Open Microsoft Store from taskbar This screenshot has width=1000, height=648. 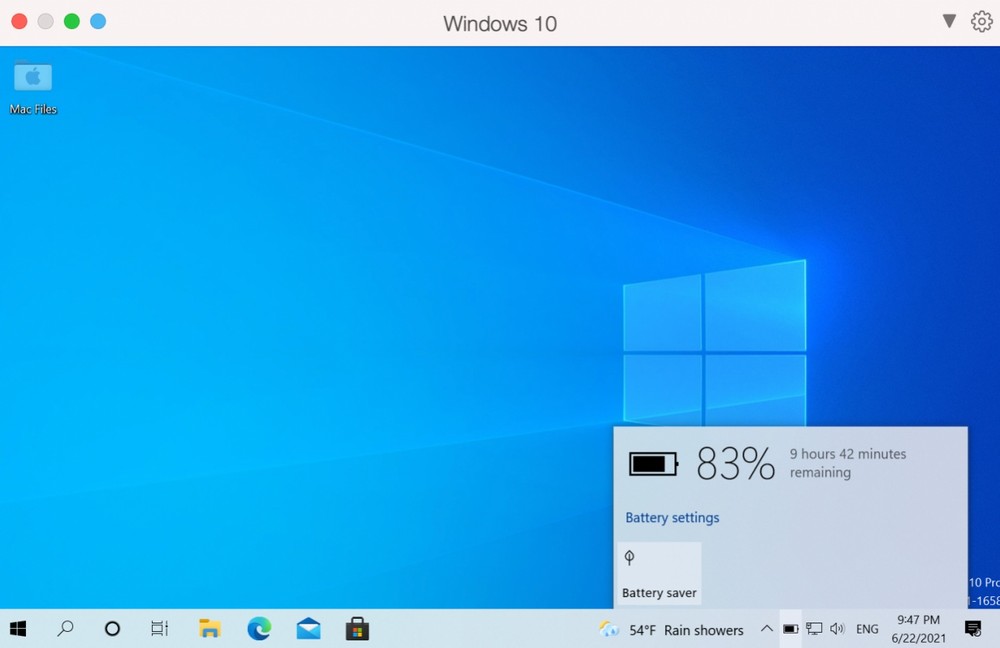[357, 629]
